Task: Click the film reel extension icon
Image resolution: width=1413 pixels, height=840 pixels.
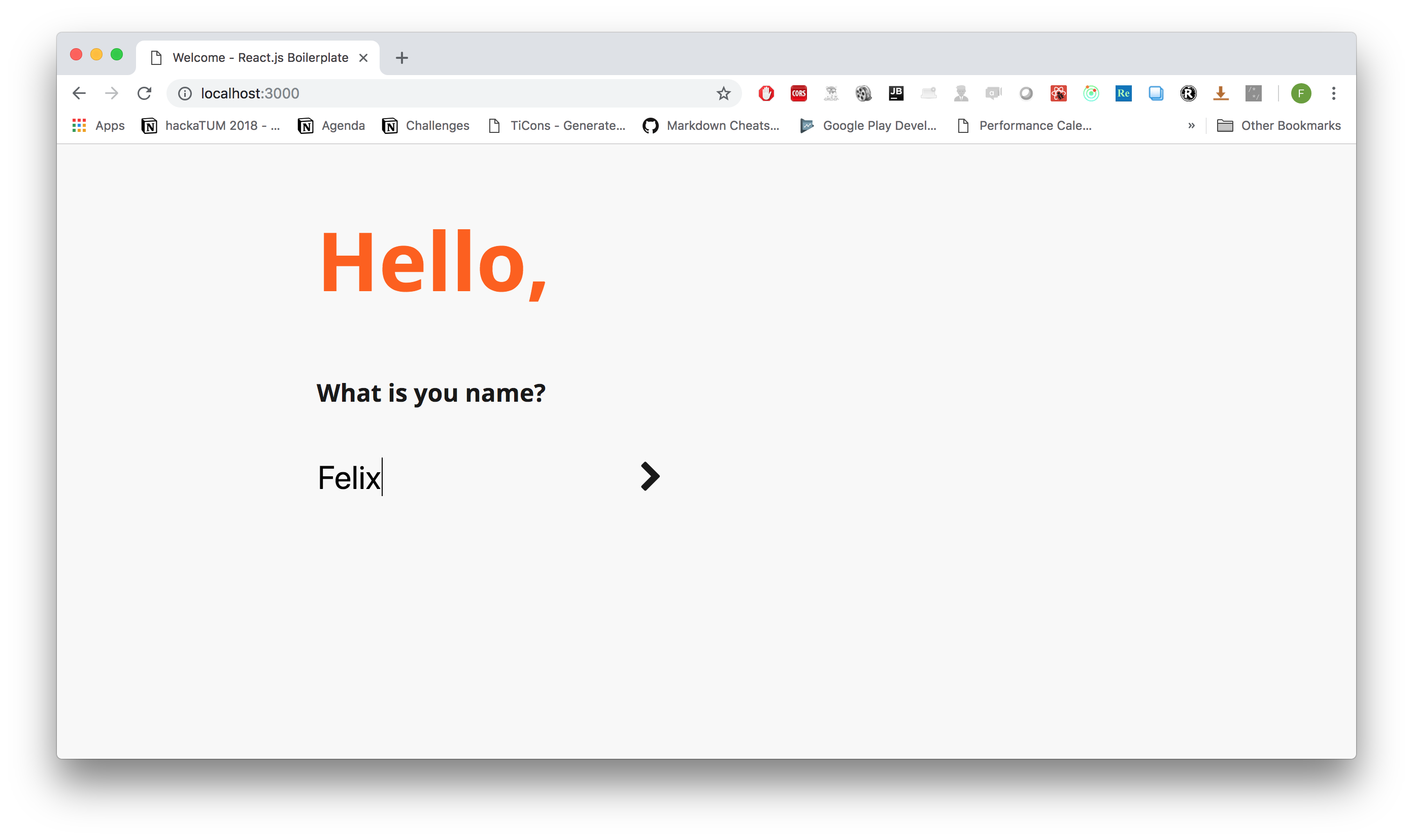Action: pos(863,93)
